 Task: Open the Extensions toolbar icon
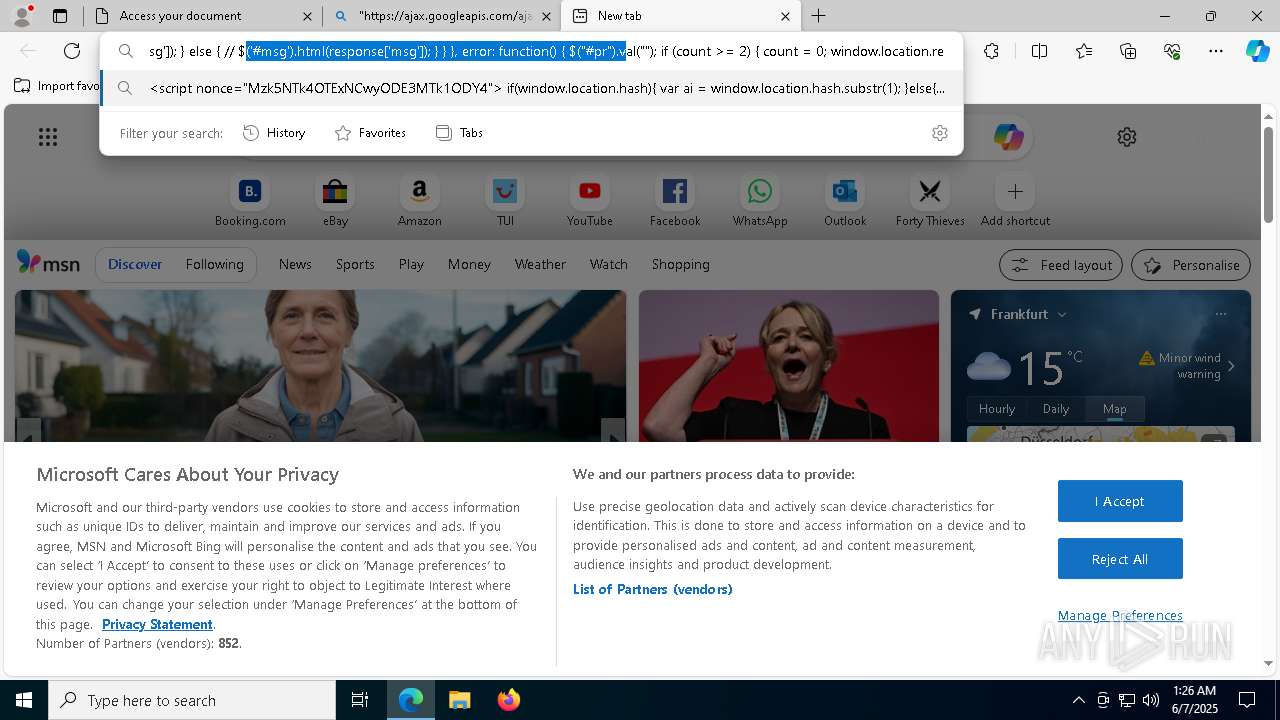coord(991,51)
